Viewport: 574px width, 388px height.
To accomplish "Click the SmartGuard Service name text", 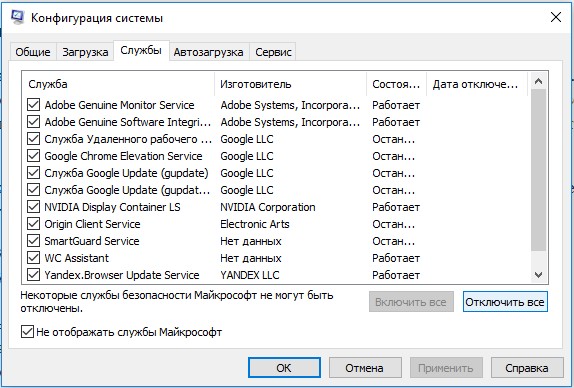I will 92,241.
